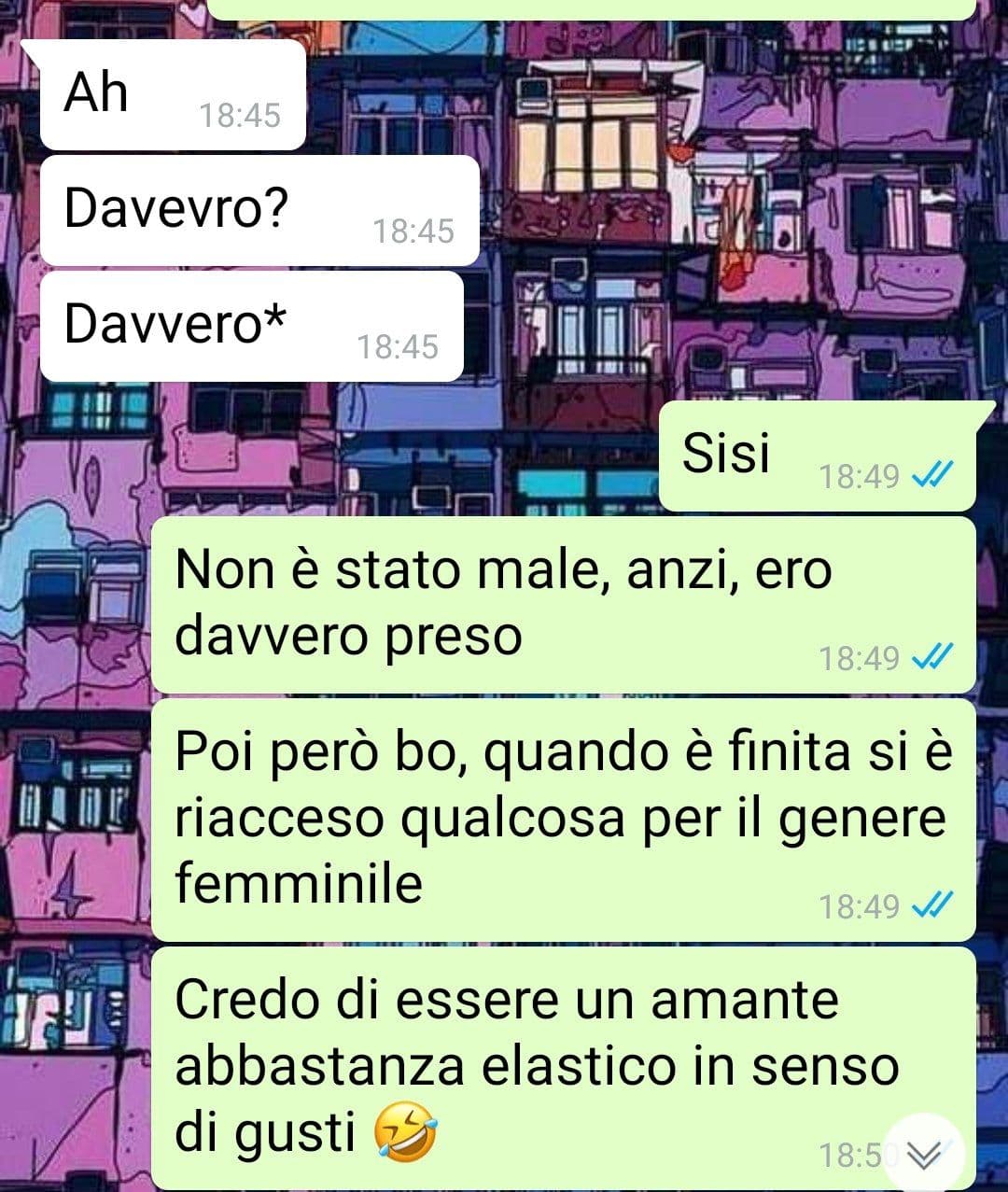Tap read checkmarks on 'davvero preso' message
The height and width of the screenshot is (1192, 1008).
point(931,658)
